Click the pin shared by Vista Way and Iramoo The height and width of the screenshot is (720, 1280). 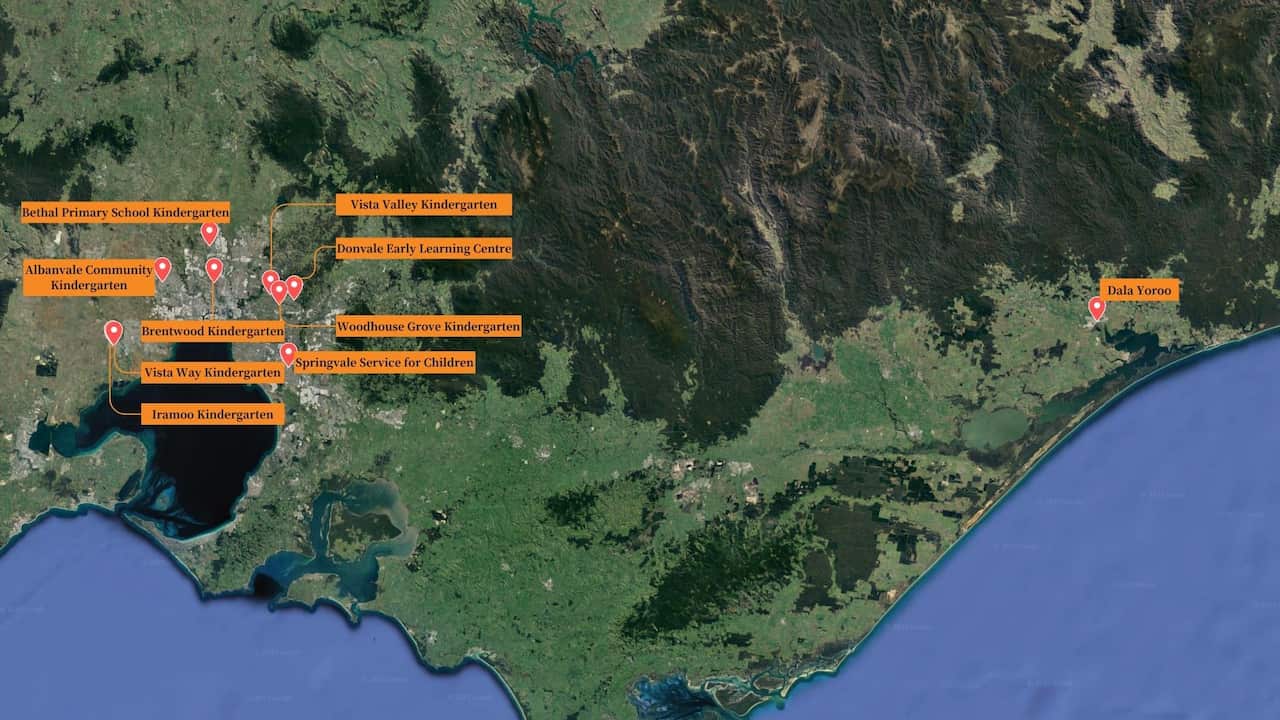point(114,331)
